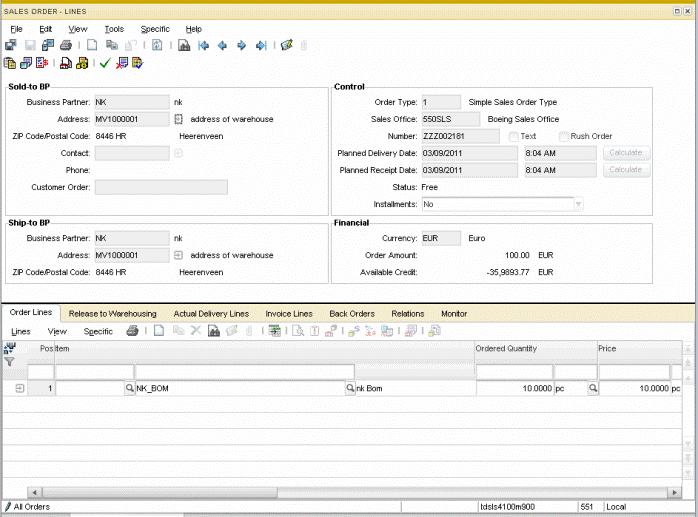Click the Print icon in main toolbar
This screenshot has width=698, height=517.
[x=66, y=46]
